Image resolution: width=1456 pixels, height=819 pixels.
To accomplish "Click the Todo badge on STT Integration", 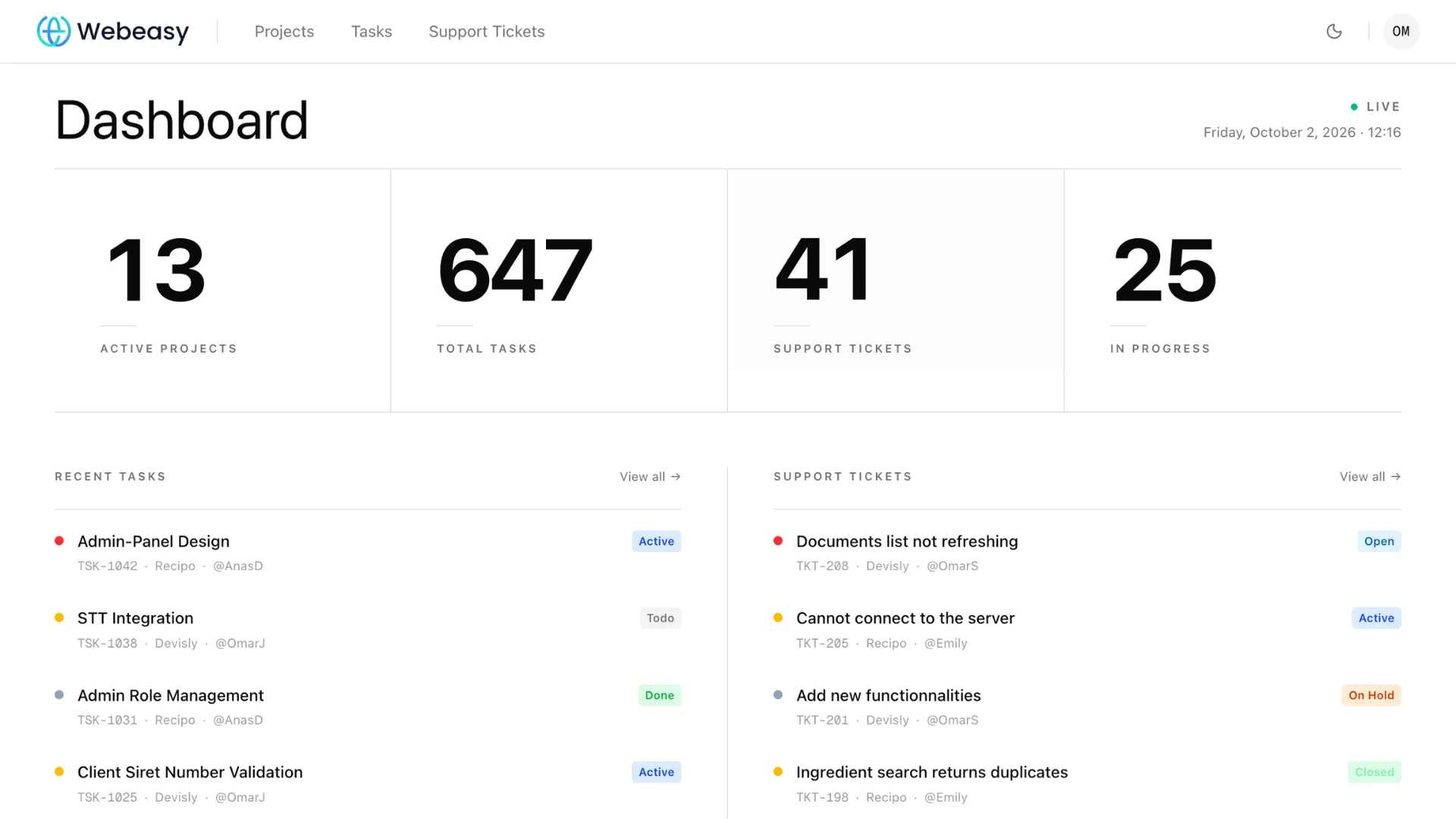I will (x=660, y=618).
